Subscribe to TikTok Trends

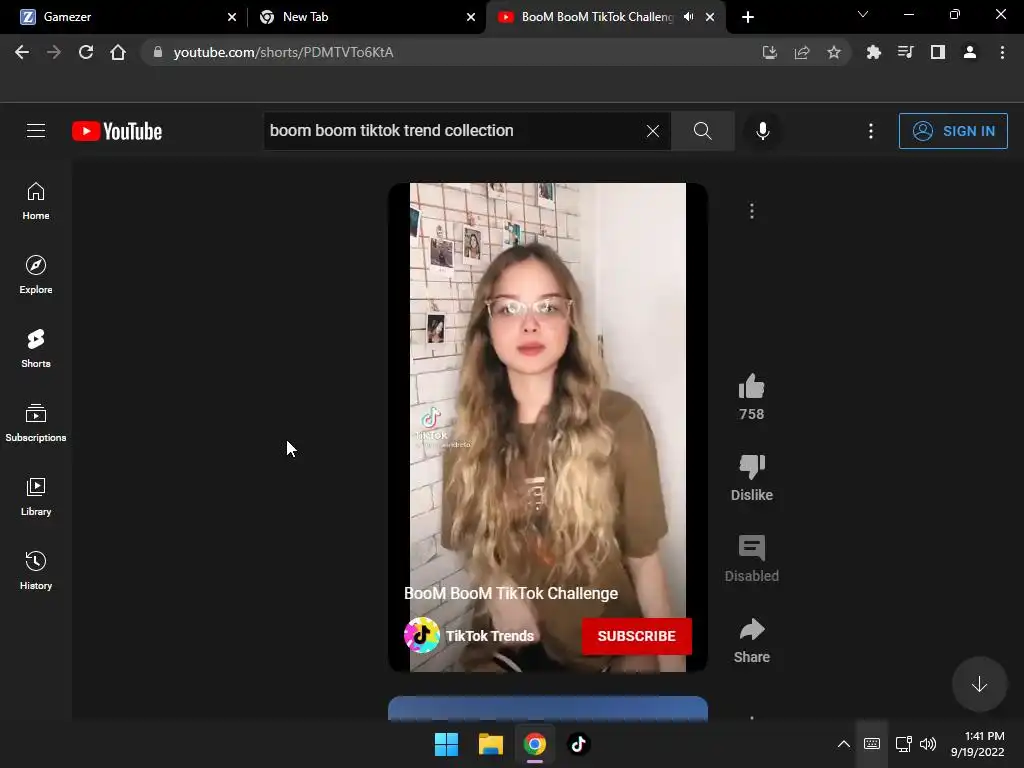tap(637, 636)
